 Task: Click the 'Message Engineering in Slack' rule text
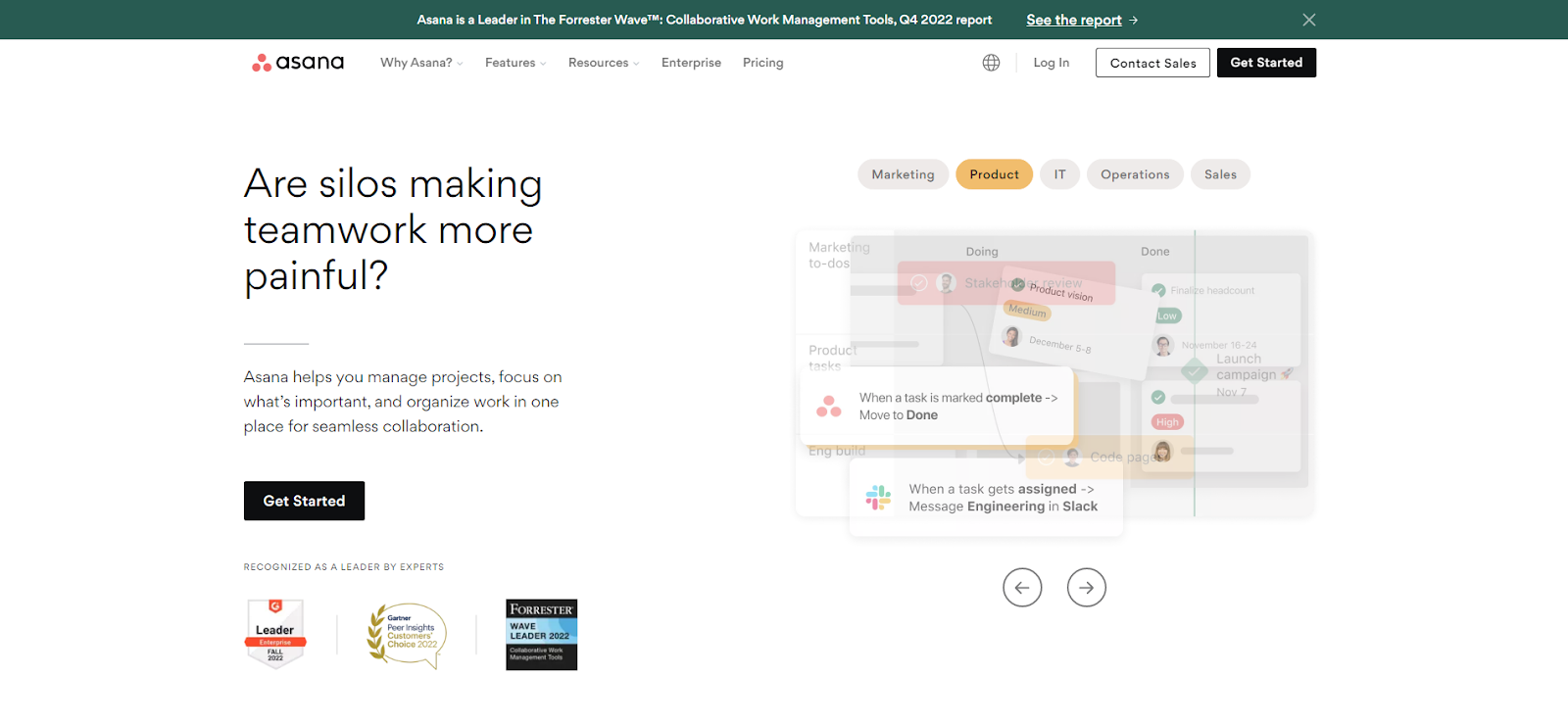pyautogui.click(x=1003, y=507)
